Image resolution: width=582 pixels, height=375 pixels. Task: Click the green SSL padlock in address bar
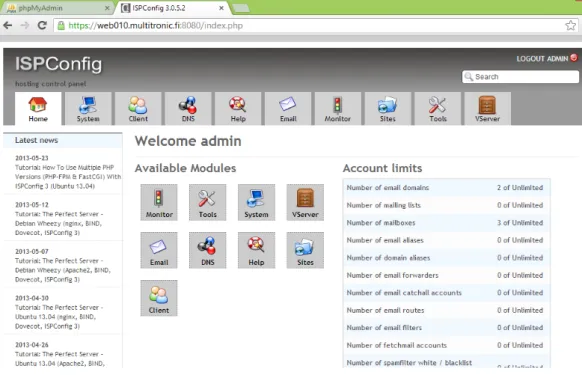tap(61, 25)
